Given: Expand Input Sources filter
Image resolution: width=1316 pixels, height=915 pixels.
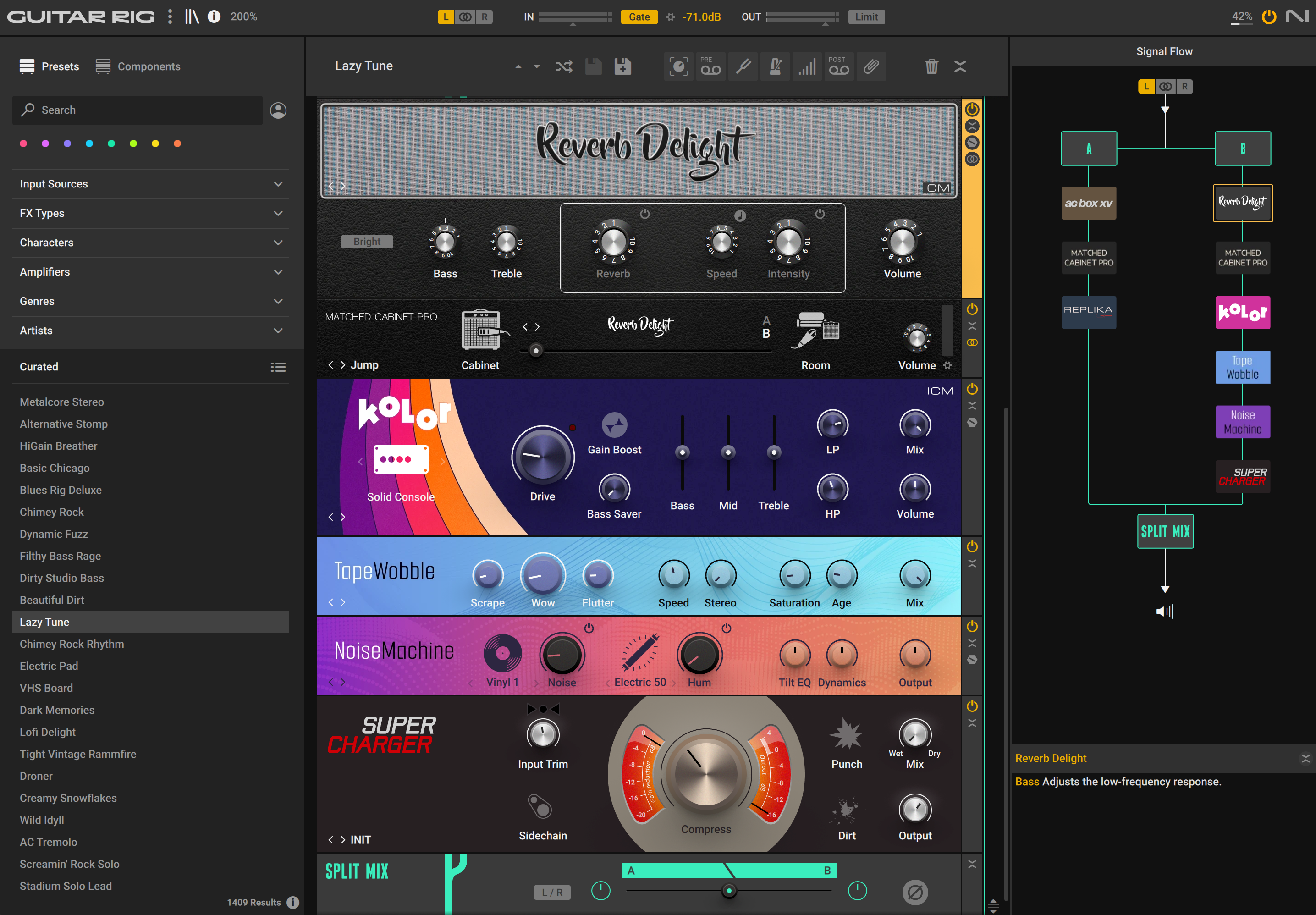Looking at the screenshot, I should [150, 184].
